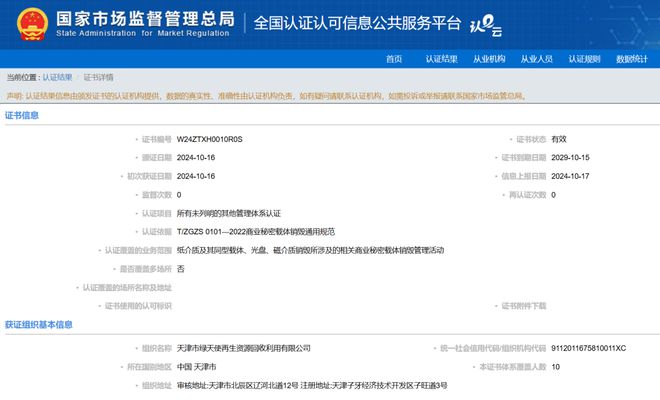660x400 pixels.
Task: Open the 首页 menu item
Action: click(x=394, y=59)
